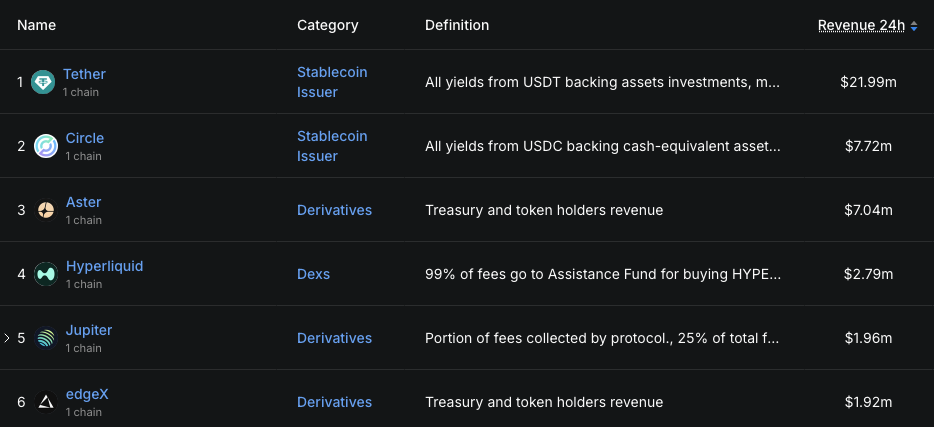Open the Hyperliquid protocol link

(x=104, y=266)
